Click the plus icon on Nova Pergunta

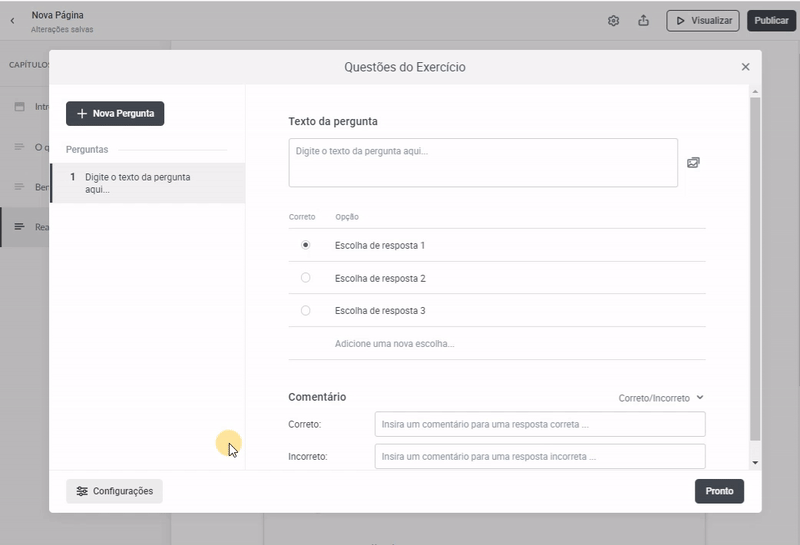click(82, 114)
